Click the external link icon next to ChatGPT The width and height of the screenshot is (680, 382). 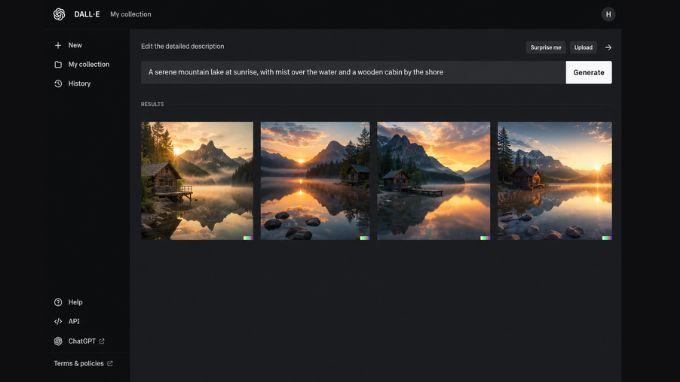pyautogui.click(x=101, y=341)
